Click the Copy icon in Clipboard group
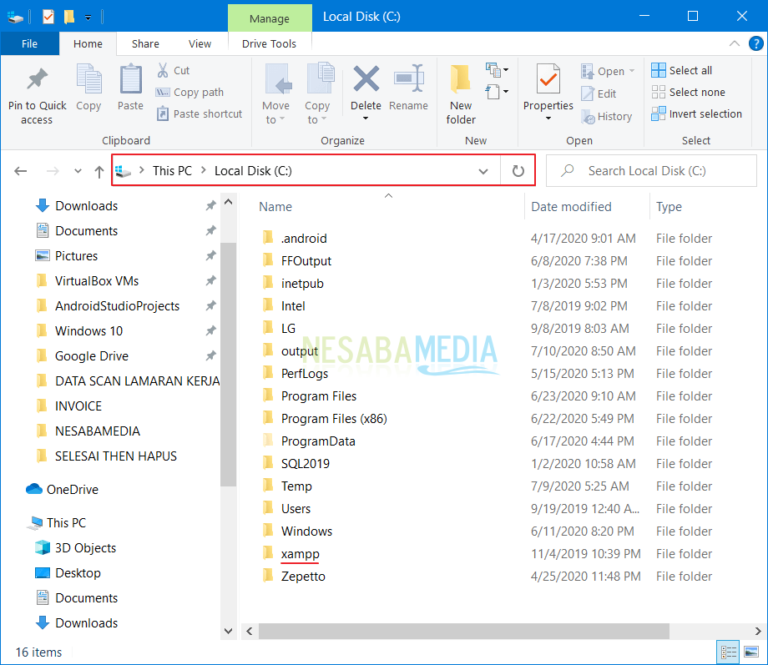 pos(89,79)
